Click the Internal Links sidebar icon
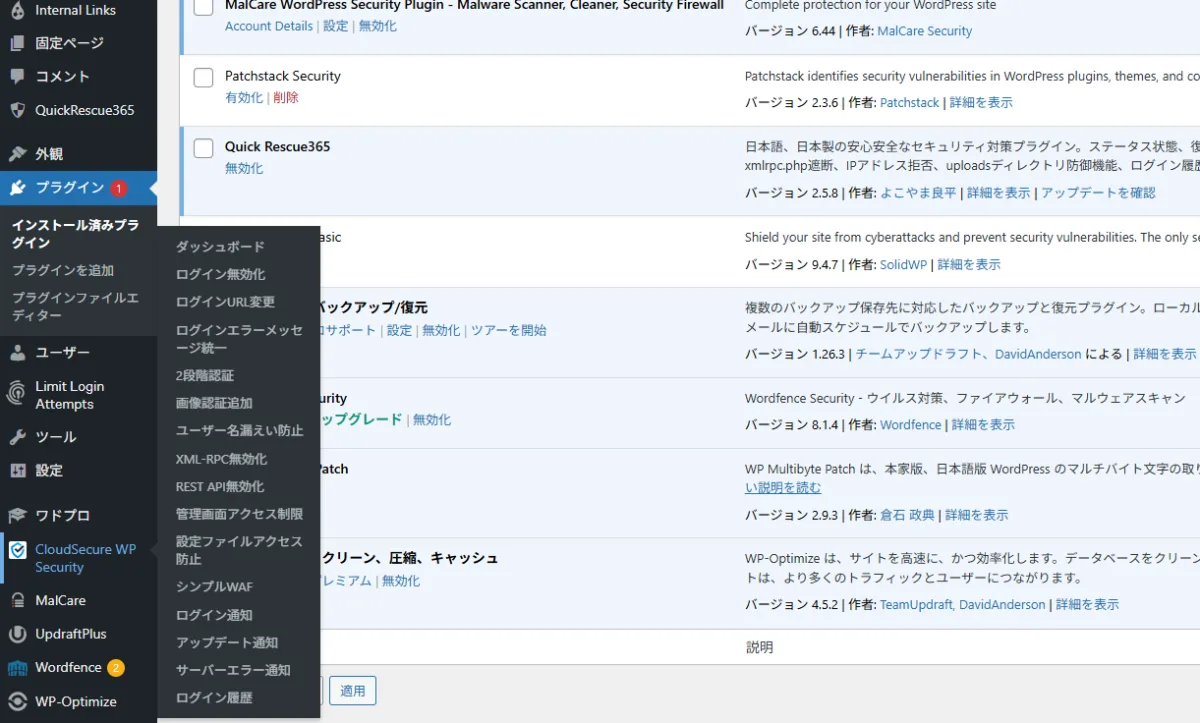1200x723 pixels. click(x=17, y=10)
